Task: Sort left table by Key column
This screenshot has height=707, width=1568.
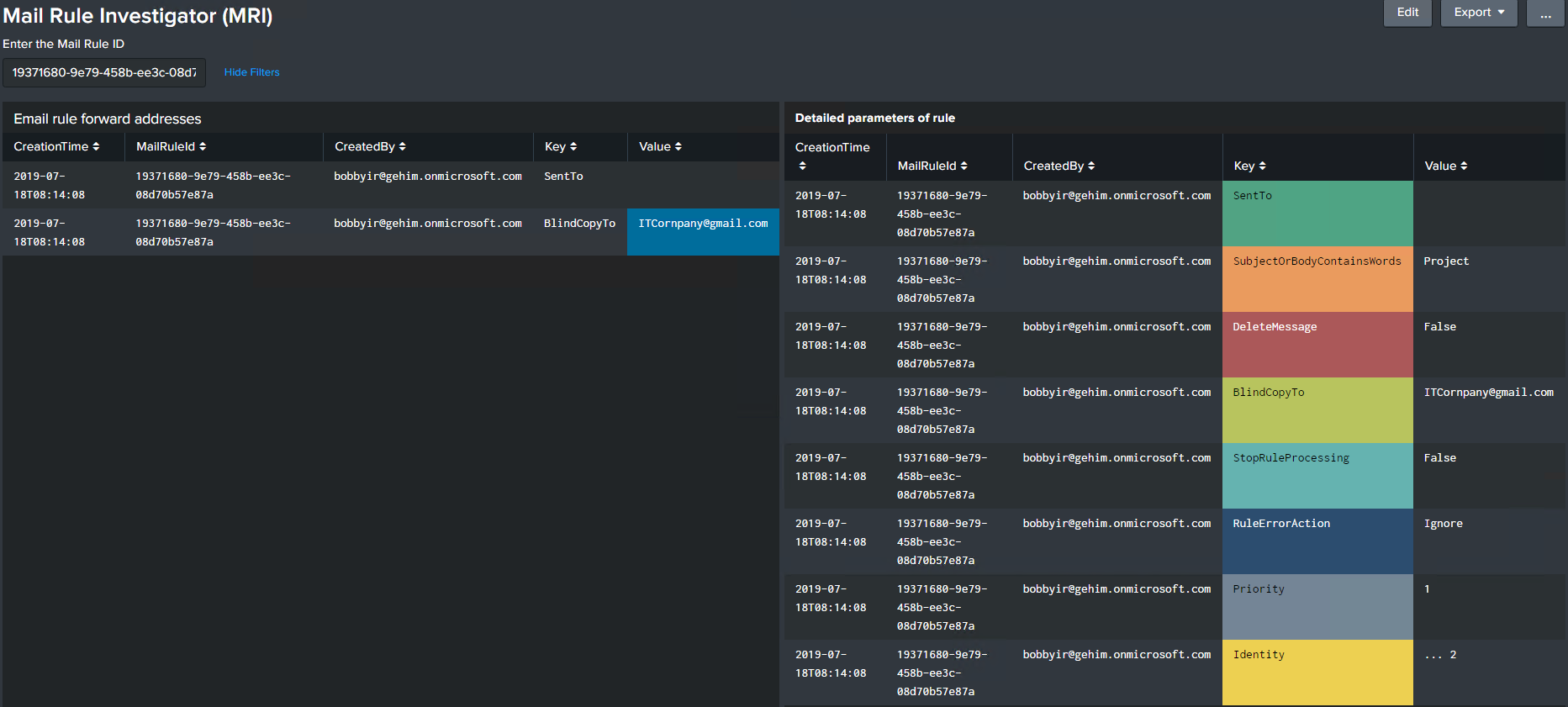Action: [x=561, y=146]
